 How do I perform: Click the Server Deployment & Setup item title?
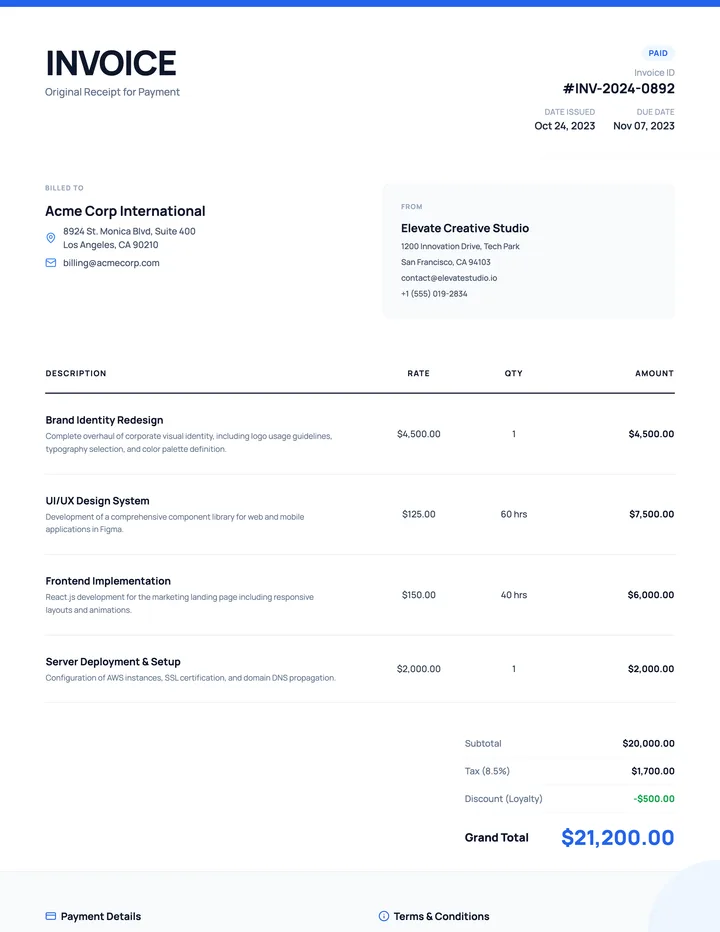113,662
